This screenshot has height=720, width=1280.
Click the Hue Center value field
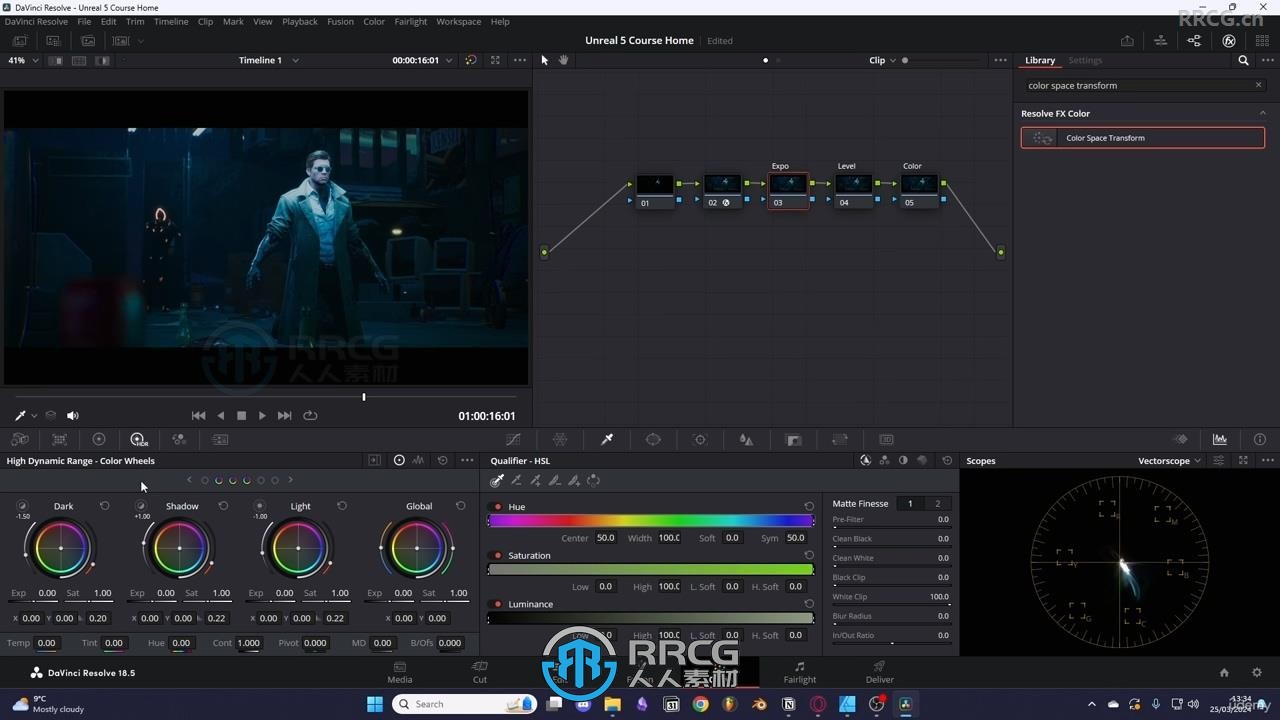(x=606, y=538)
